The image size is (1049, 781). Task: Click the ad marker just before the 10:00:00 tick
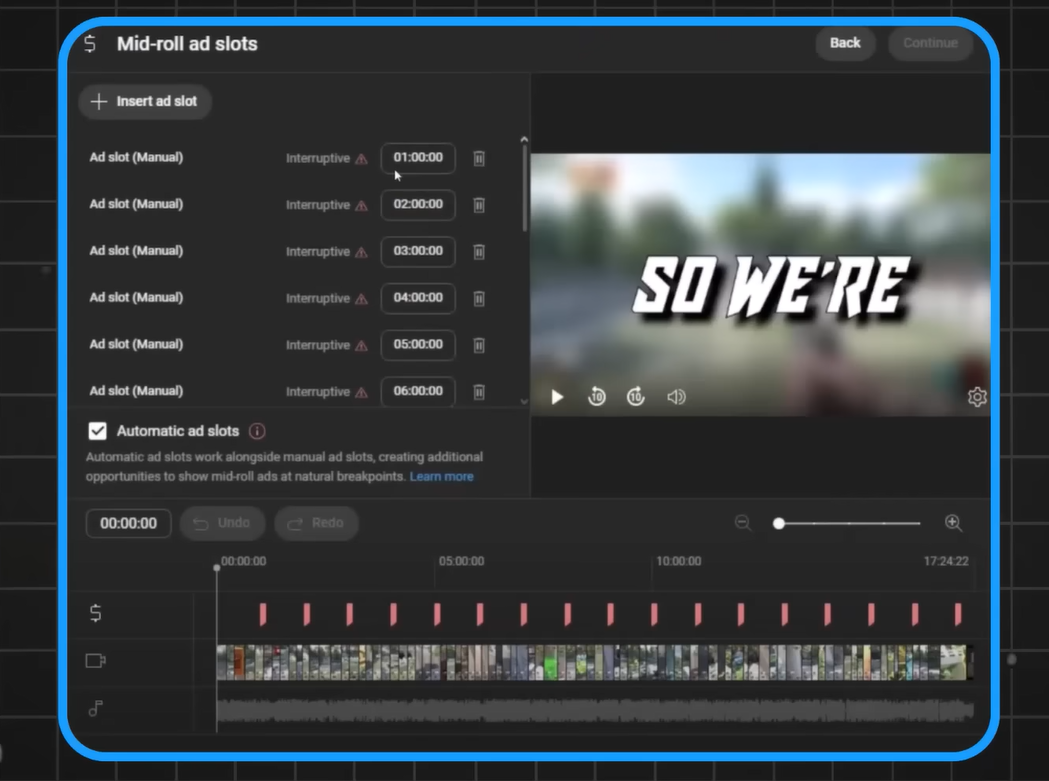[x=610, y=614]
